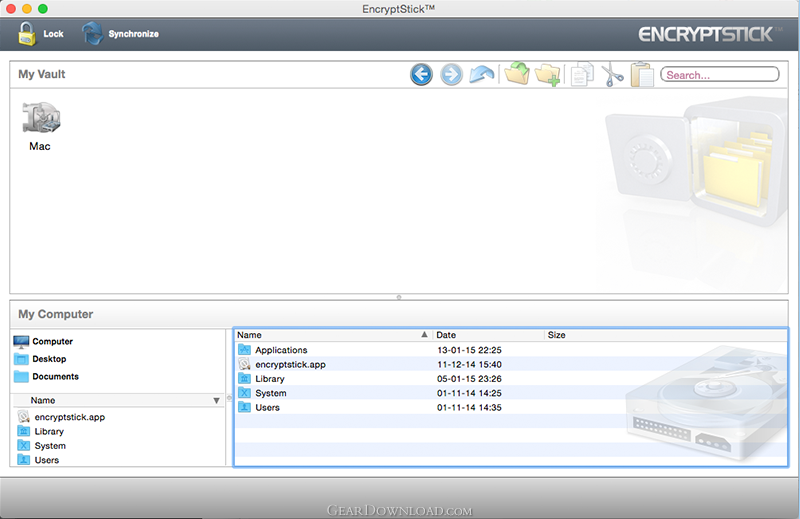Maximize window with the green button
800x519 pixels.
[43, 9]
